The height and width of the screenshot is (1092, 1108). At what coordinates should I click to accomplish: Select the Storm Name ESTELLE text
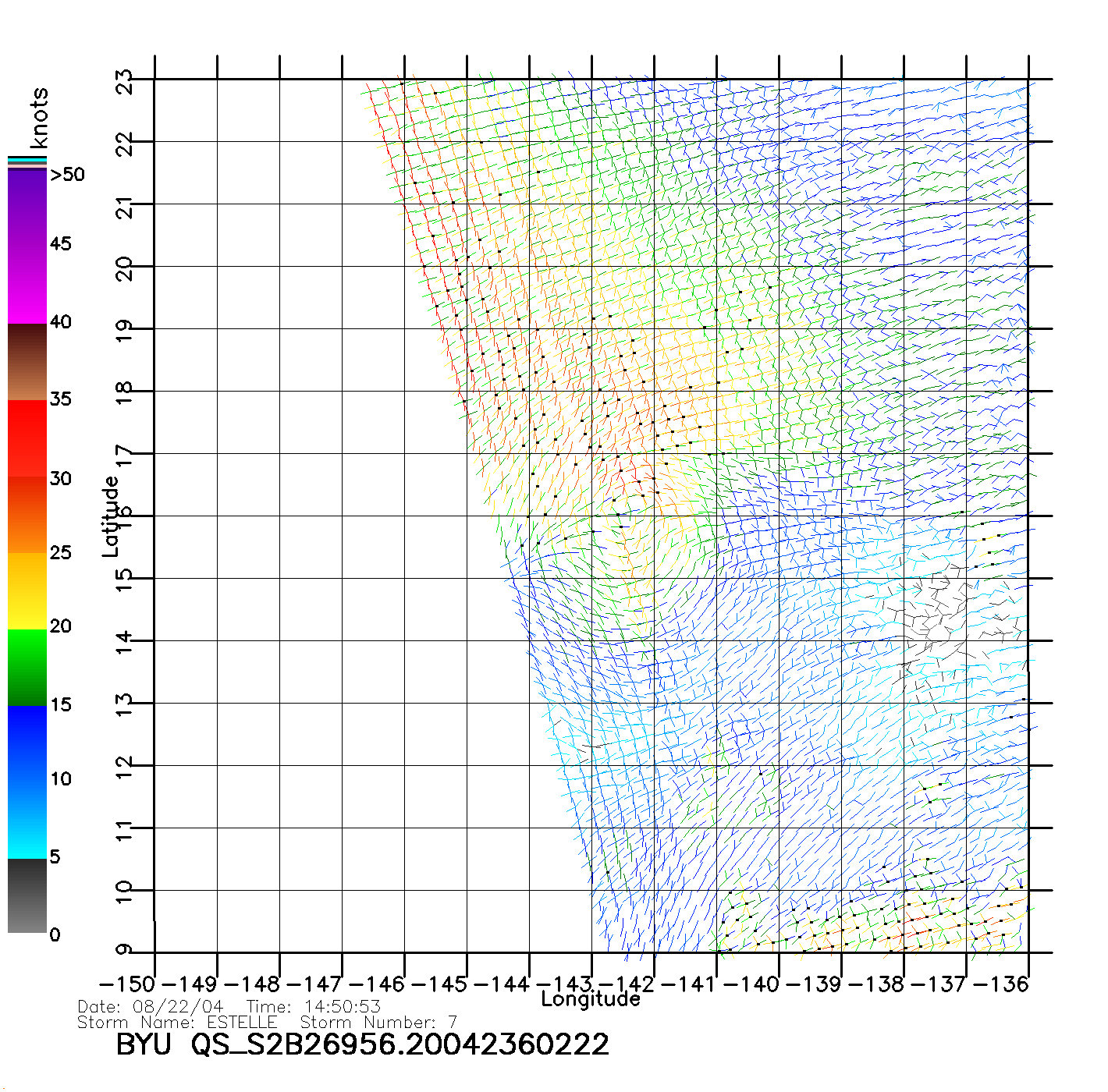pyautogui.click(x=177, y=1022)
